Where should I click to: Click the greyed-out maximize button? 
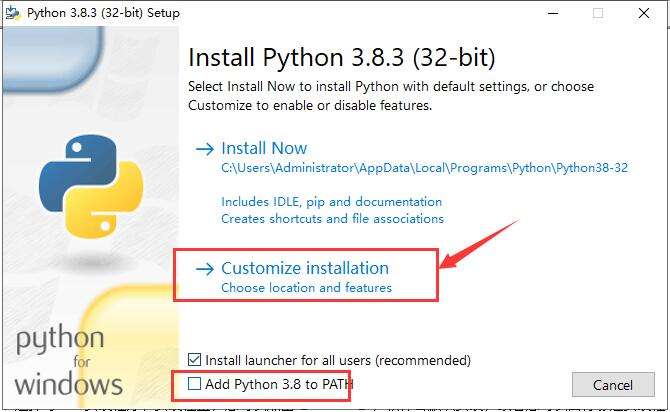598,14
